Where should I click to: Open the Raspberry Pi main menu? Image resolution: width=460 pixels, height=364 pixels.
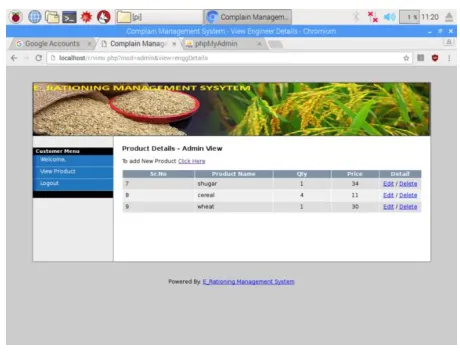(x=15, y=17)
